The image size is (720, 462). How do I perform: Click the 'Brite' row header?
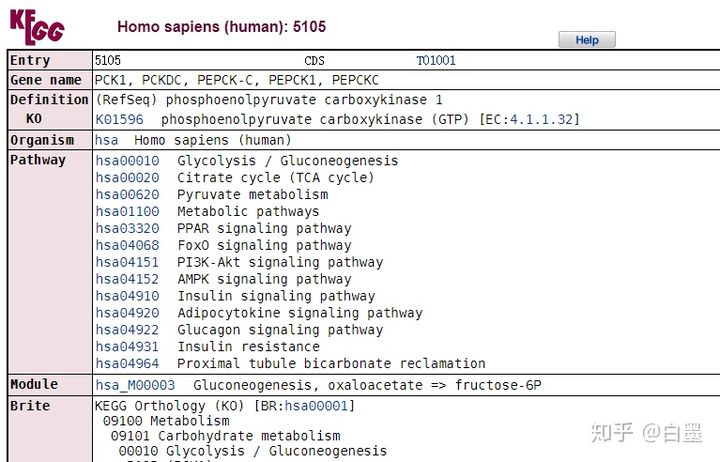click(30, 406)
